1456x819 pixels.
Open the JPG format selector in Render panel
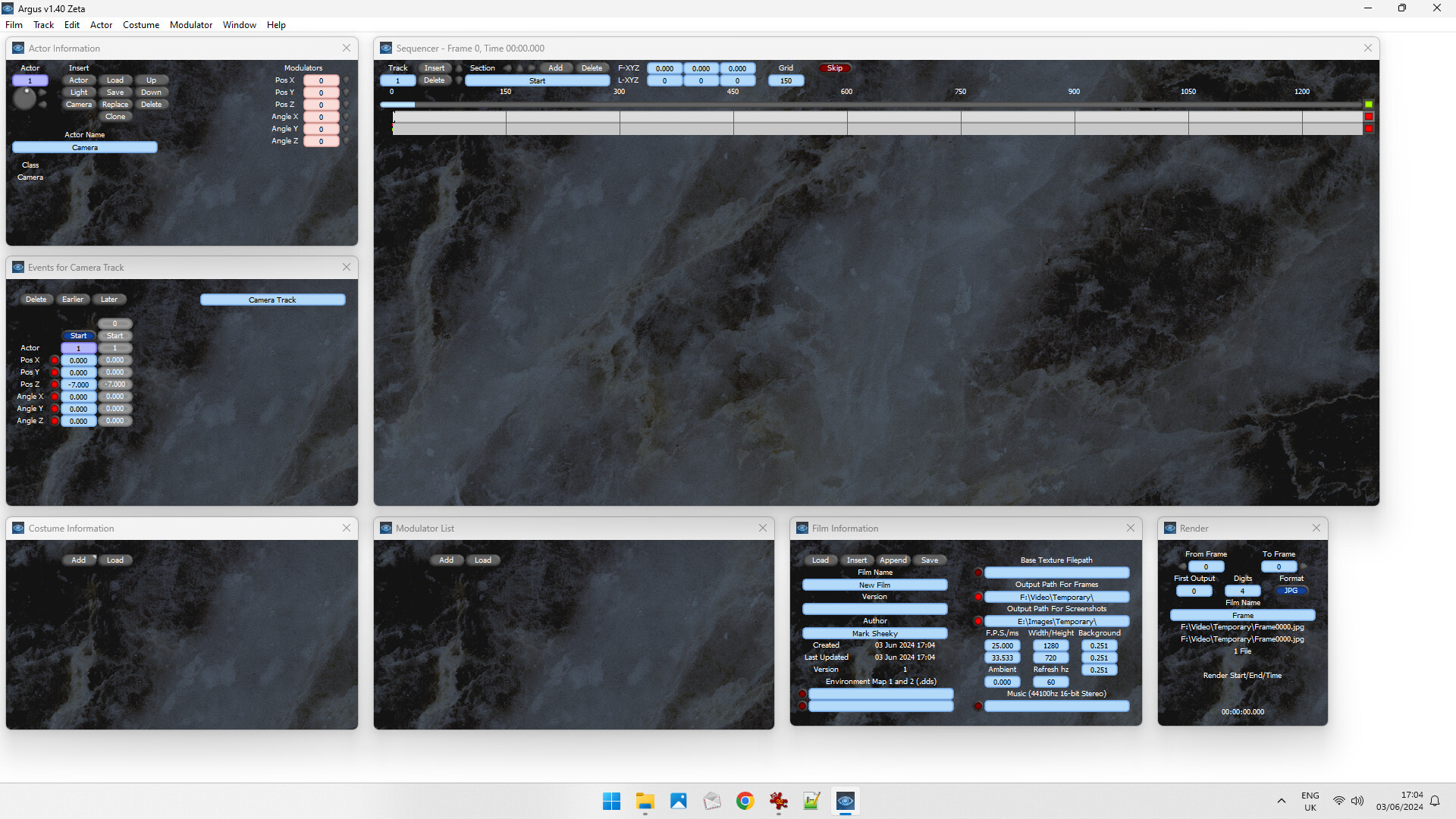point(1291,590)
